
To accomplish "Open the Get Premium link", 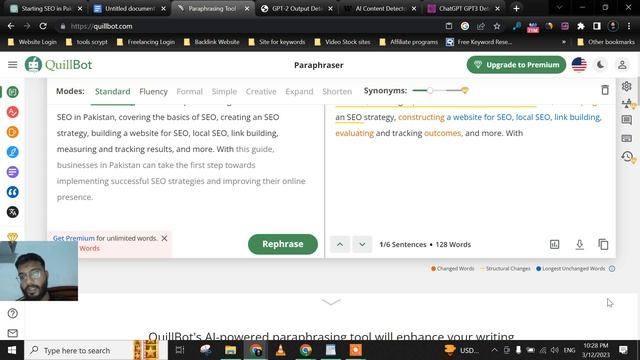I will 74,238.
